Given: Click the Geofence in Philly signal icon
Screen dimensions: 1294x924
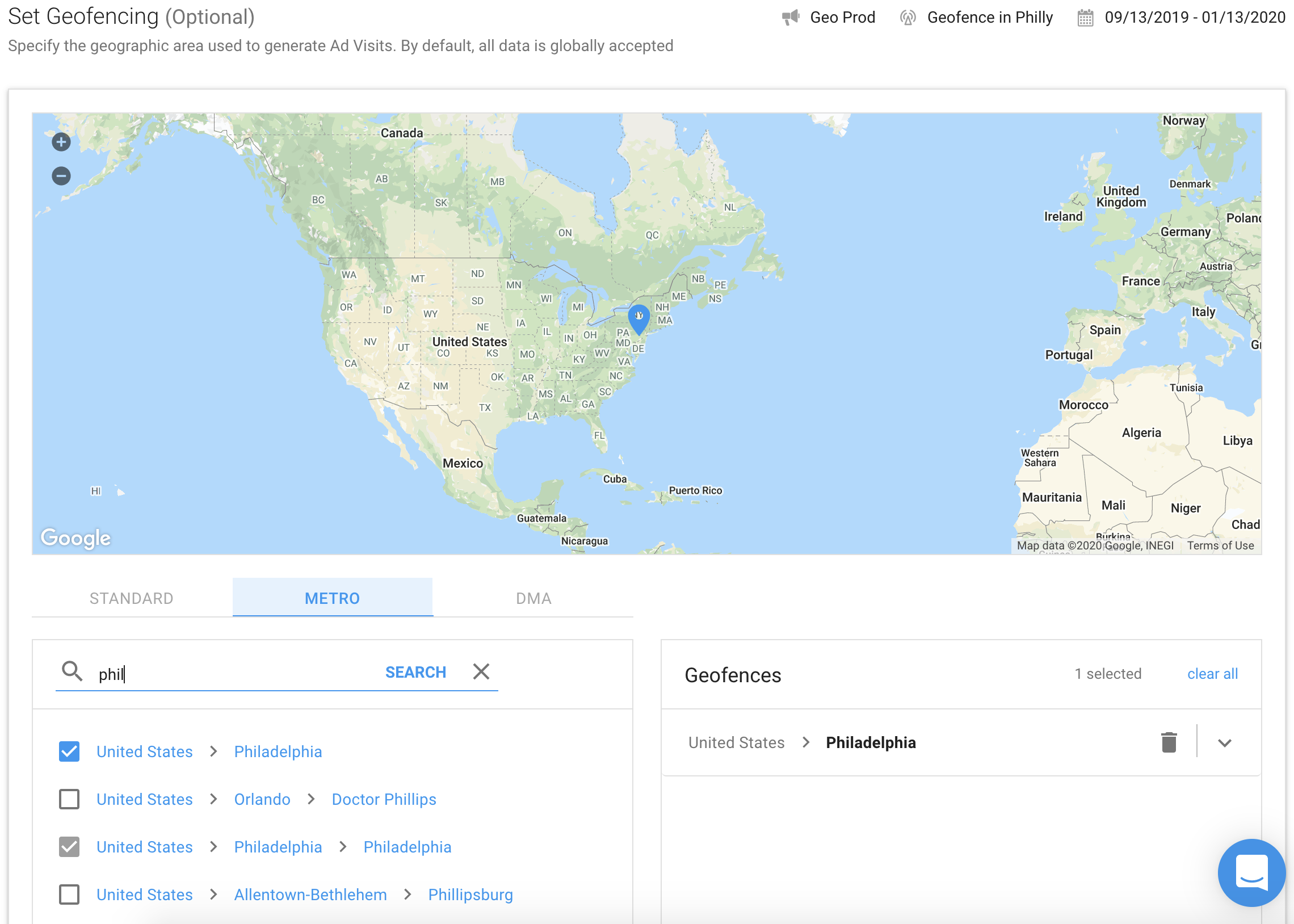Looking at the screenshot, I should pyautogui.click(x=908, y=18).
